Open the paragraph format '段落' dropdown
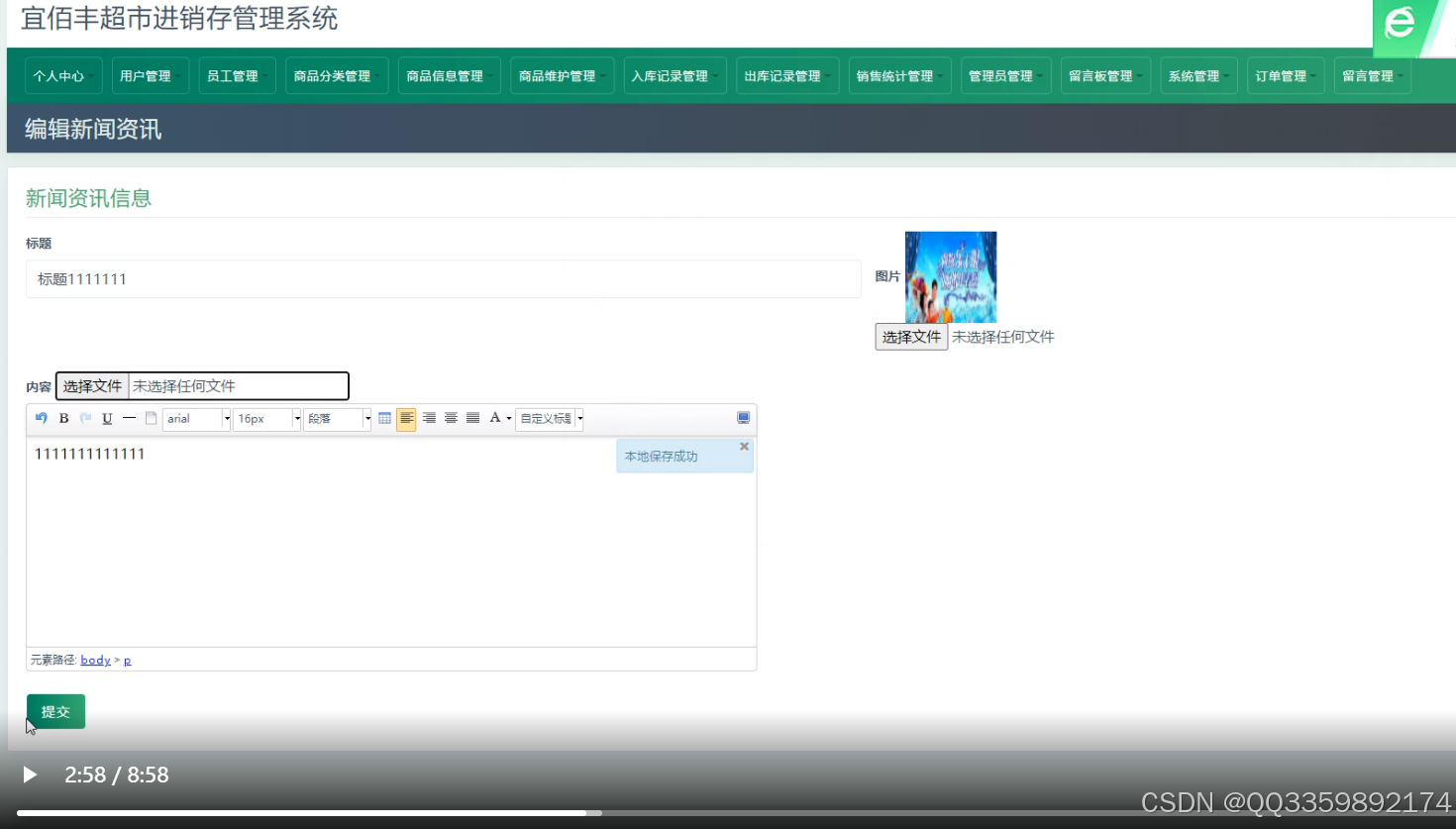Screen dimensions: 1456x829 coord(337,419)
